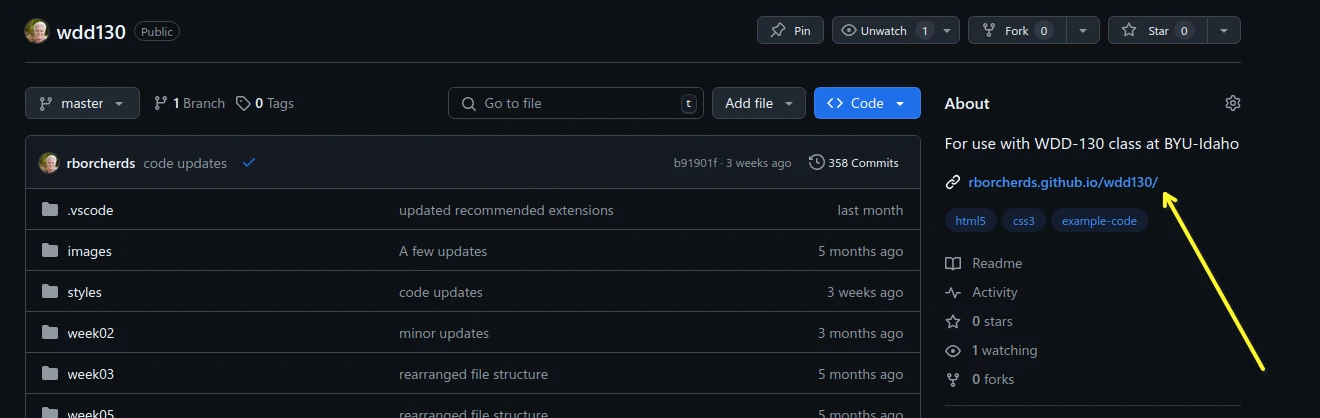Viewport: 1320px width, 418px height.
Task: Click the commit author avatar next to rborcherds
Action: pyautogui.click(x=49, y=163)
